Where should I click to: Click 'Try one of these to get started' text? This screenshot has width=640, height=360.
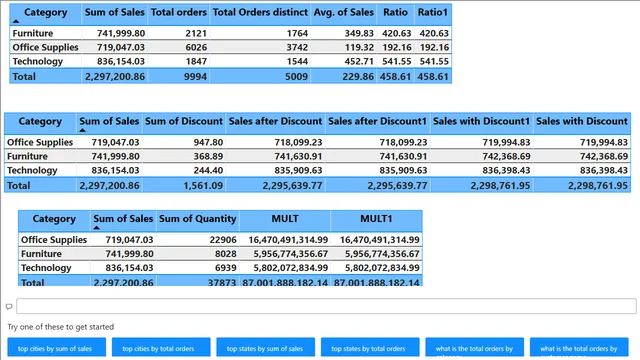[60, 327]
